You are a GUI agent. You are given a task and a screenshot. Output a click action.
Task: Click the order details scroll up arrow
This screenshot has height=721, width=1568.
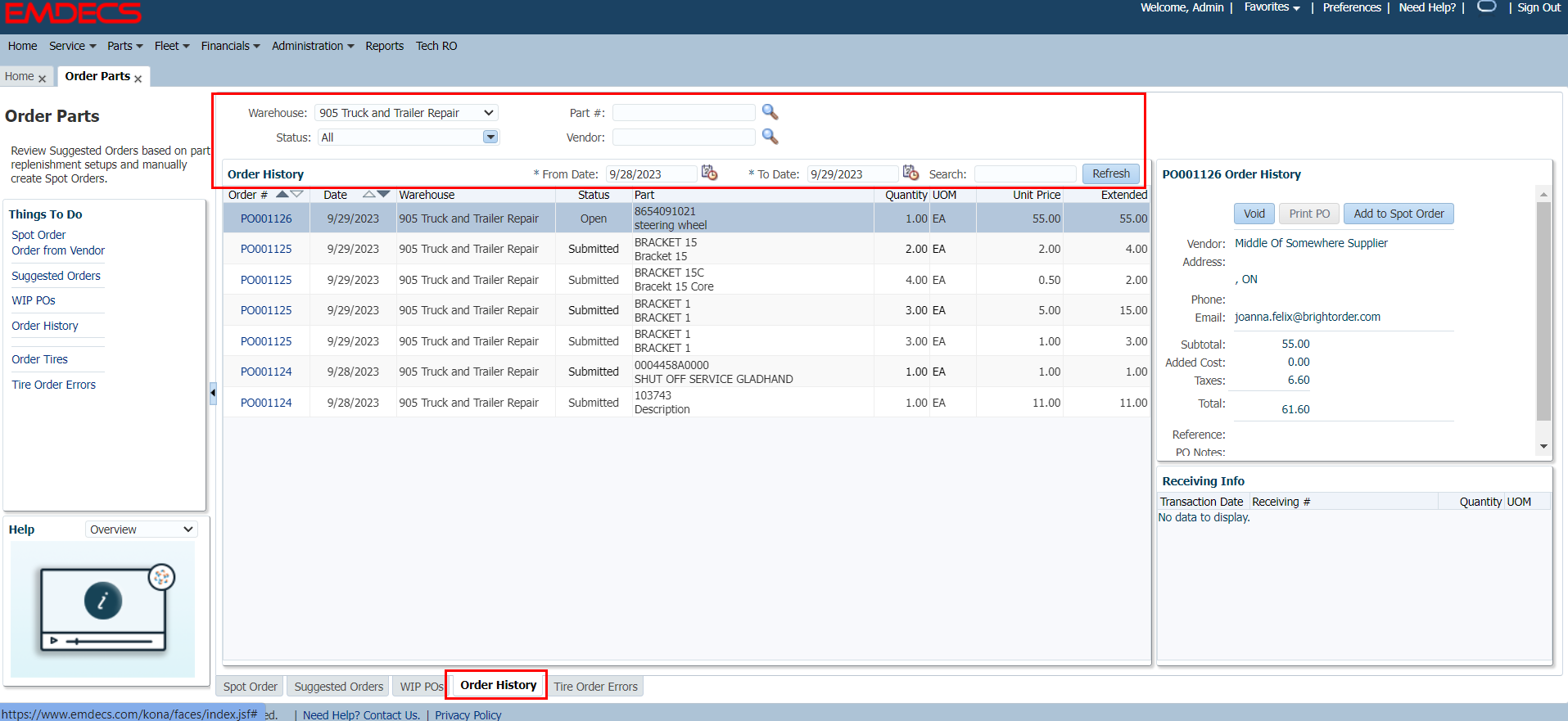click(x=1543, y=194)
